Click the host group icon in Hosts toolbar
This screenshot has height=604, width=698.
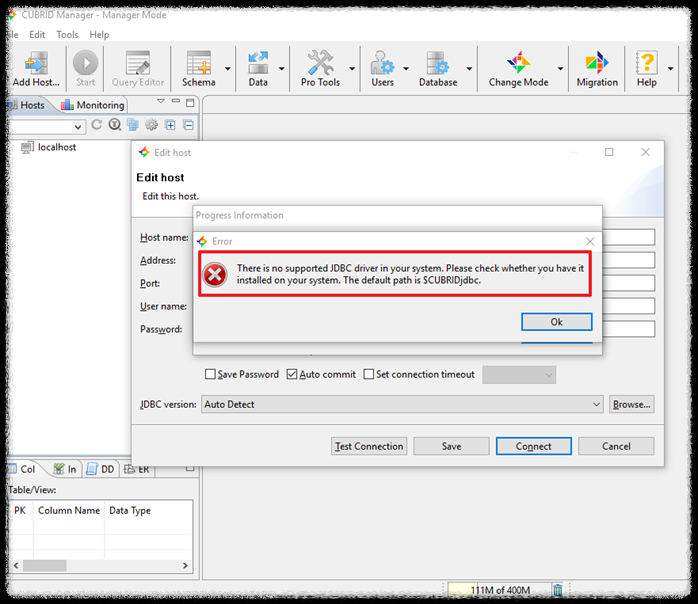click(133, 125)
